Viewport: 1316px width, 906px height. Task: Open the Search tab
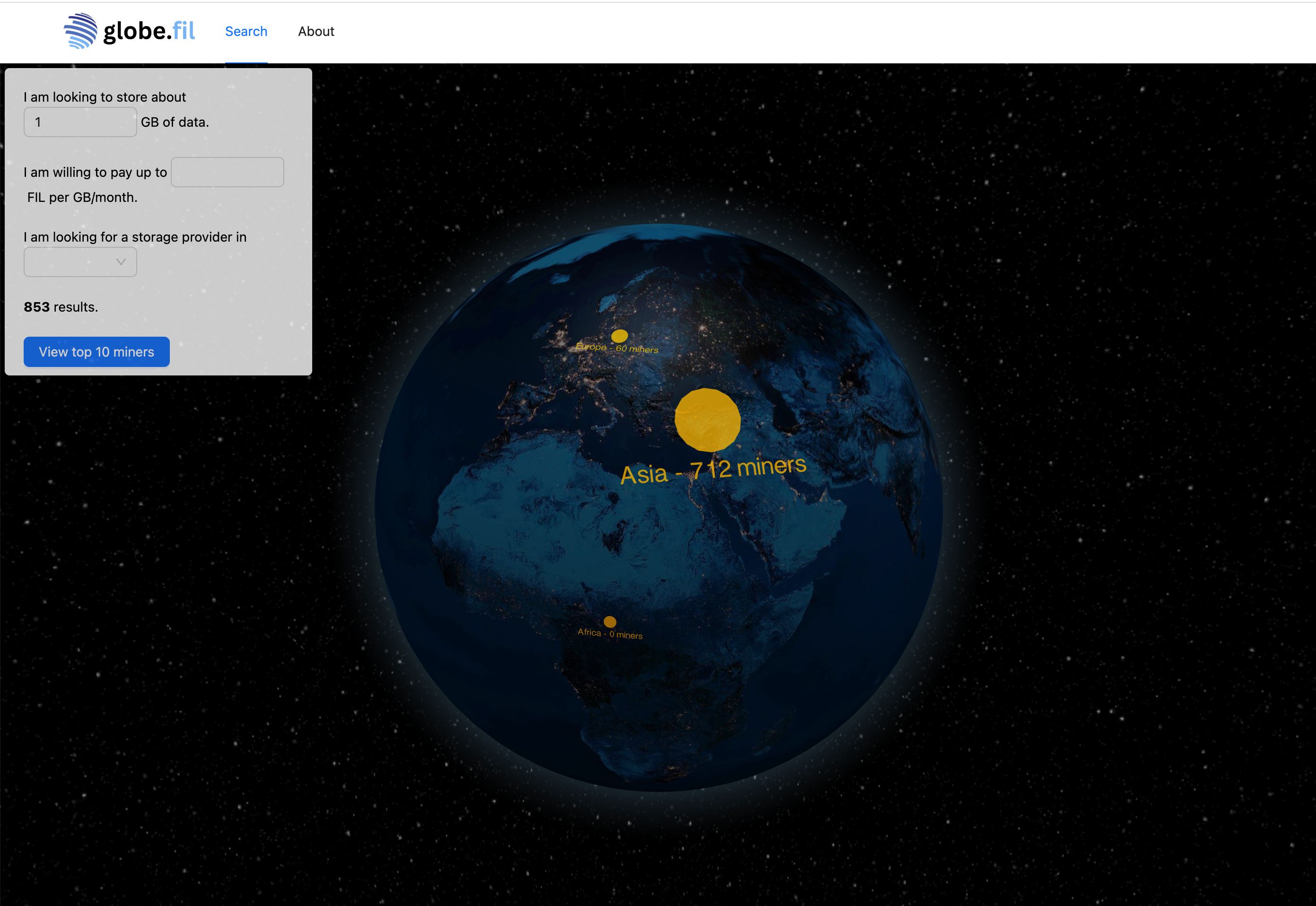(x=246, y=31)
